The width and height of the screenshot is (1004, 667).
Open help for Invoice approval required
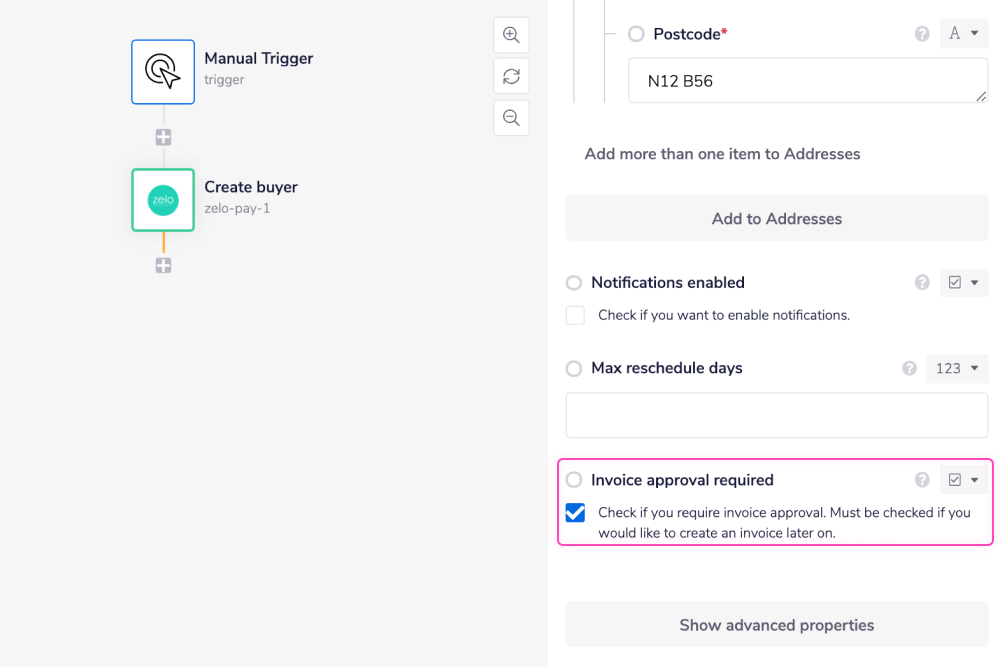pyautogui.click(x=922, y=480)
